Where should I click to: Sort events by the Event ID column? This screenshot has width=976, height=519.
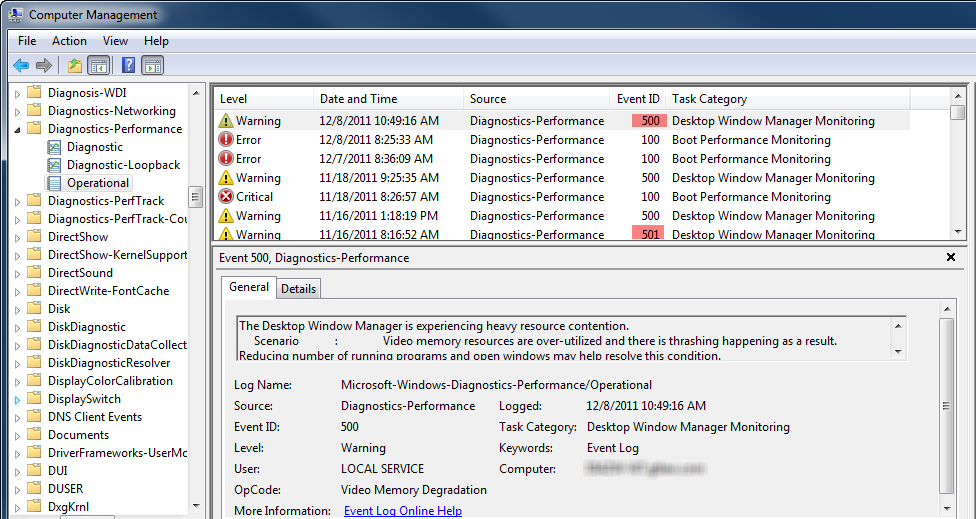coord(637,99)
